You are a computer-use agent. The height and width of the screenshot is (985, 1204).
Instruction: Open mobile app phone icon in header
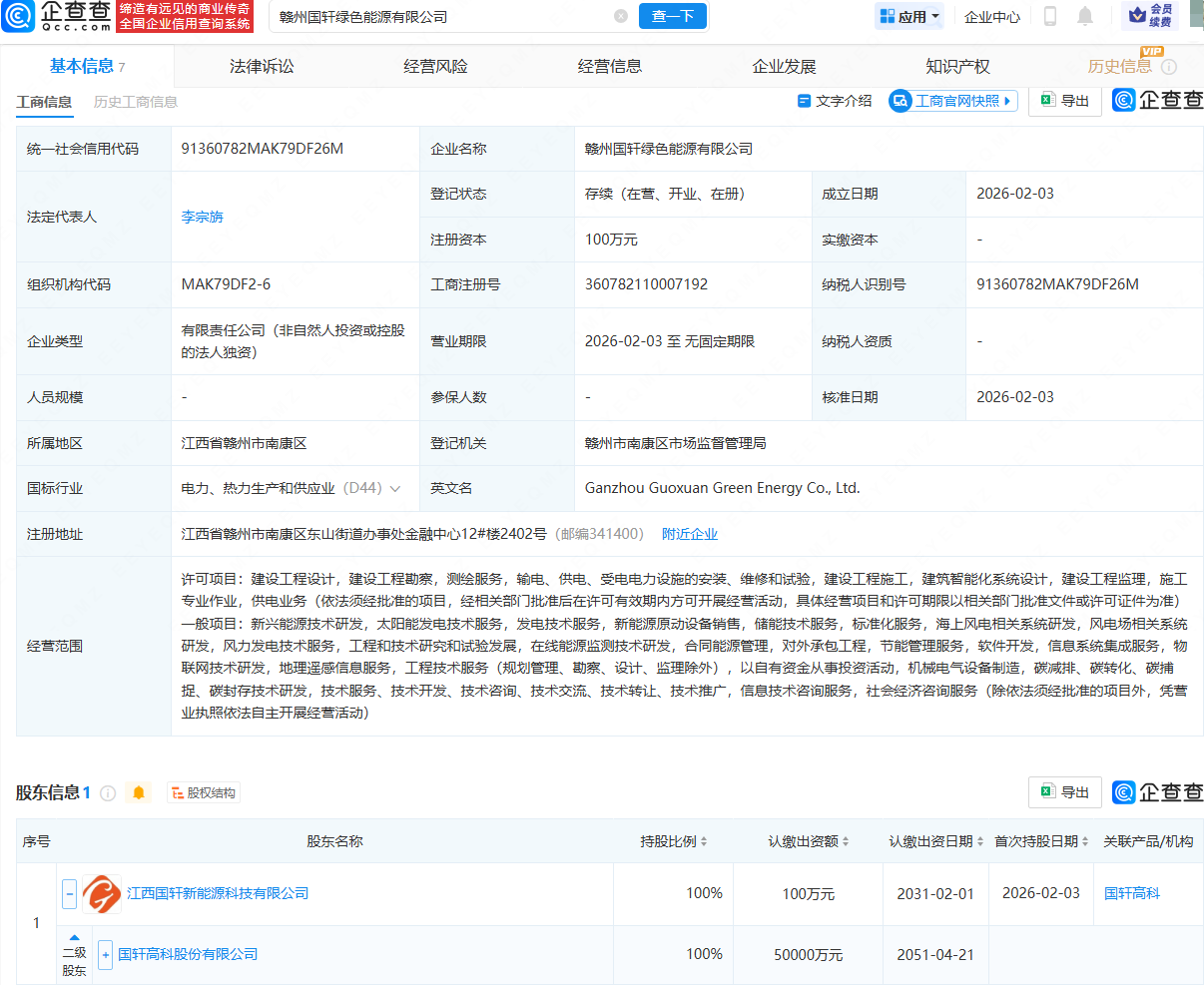(x=1050, y=16)
